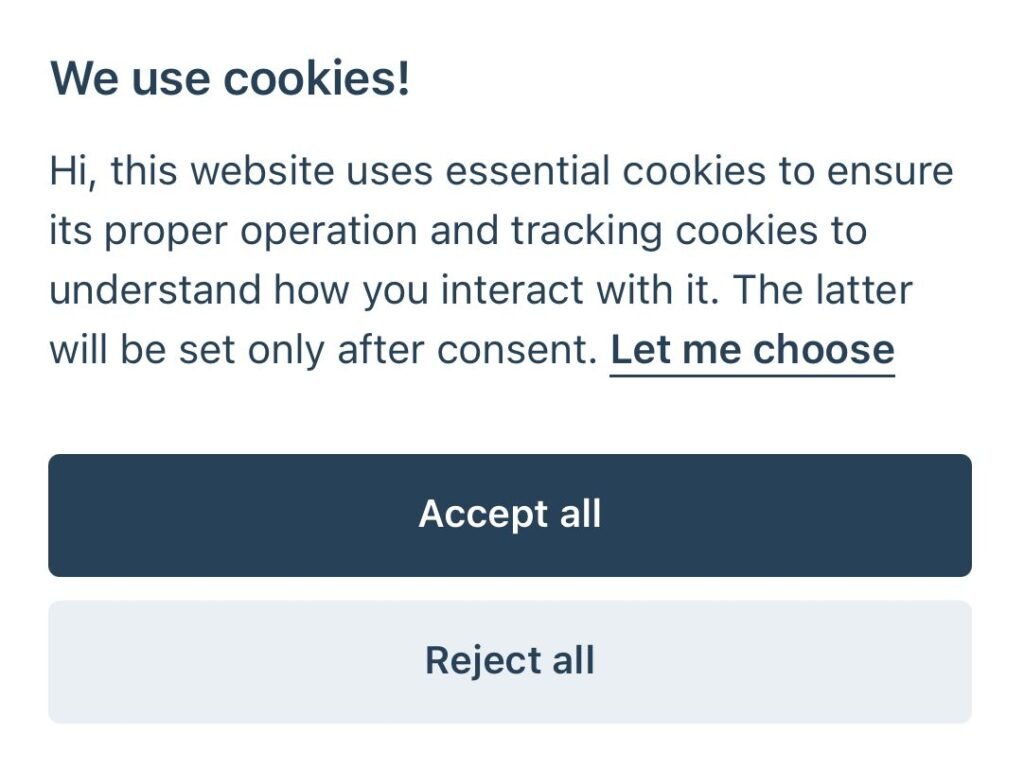
Task: Select the underlined Let me choose text
Action: click(752, 350)
